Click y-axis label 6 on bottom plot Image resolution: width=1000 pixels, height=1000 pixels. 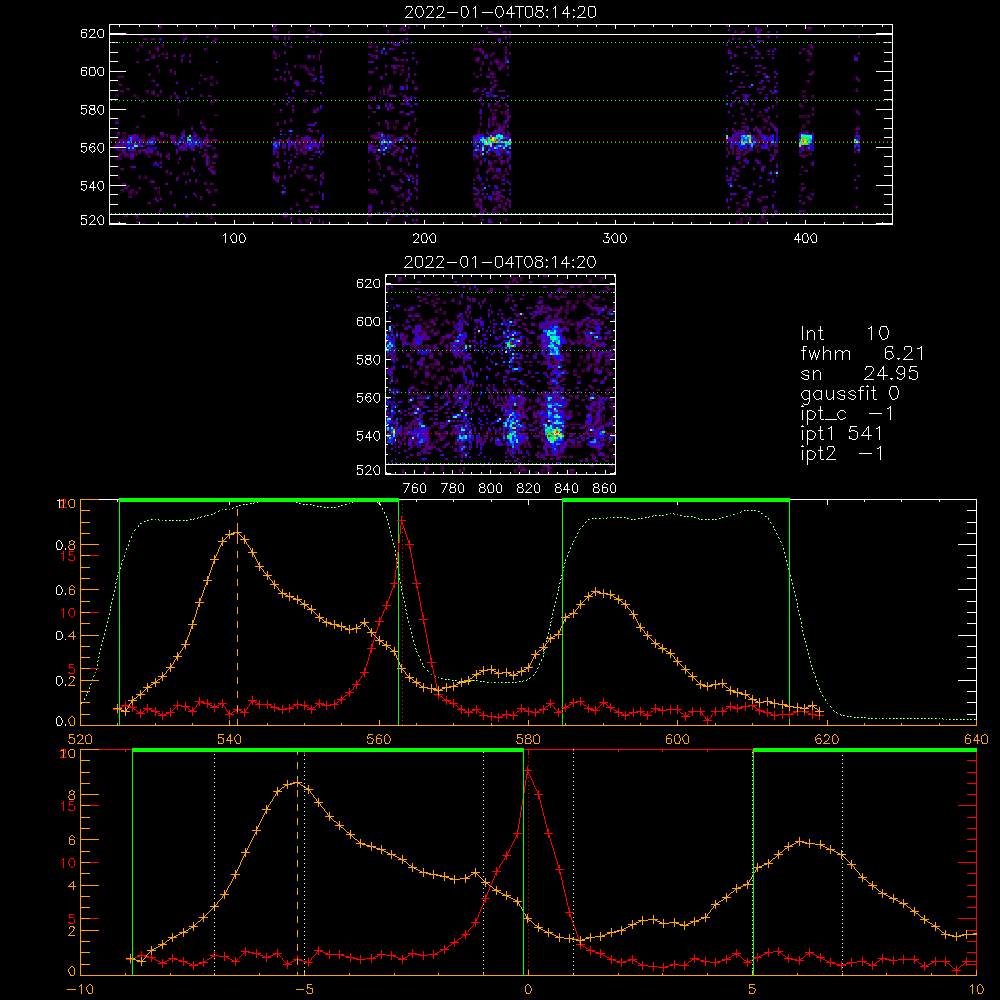point(71,841)
